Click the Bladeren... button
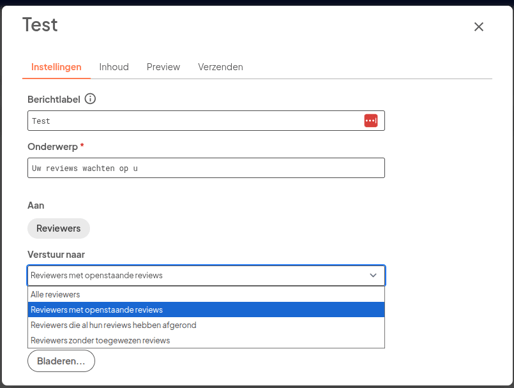514x388 pixels. click(61, 361)
